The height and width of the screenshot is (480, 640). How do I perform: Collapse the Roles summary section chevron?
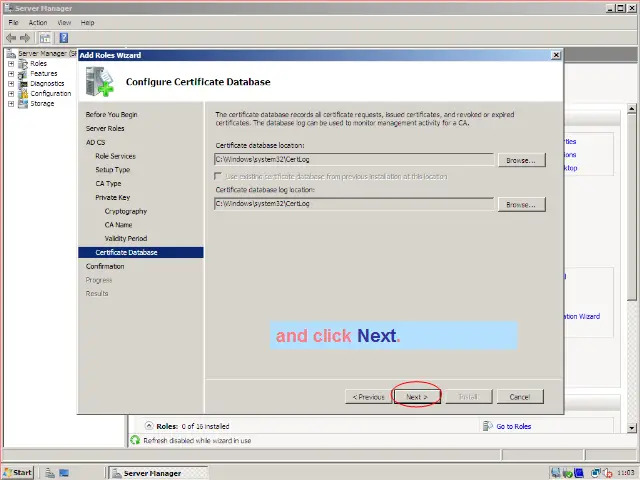pyautogui.click(x=149, y=426)
